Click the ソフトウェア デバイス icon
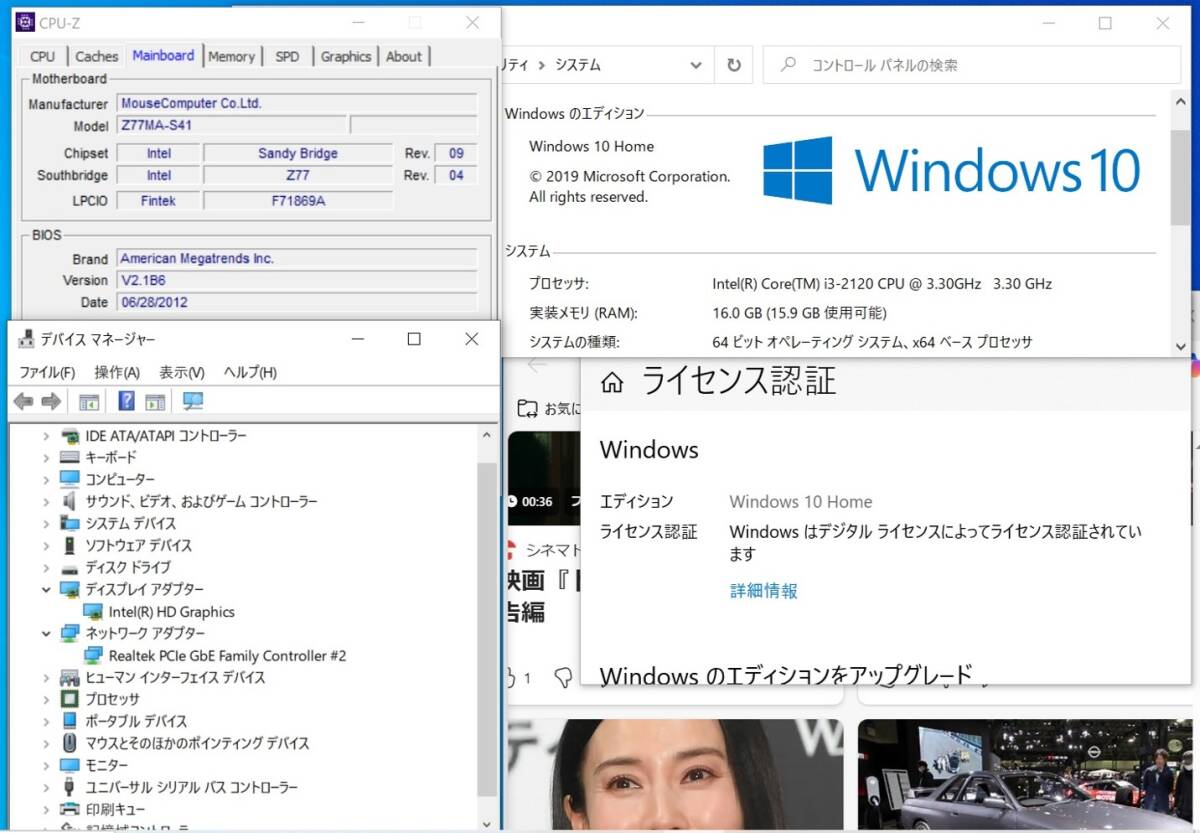 (70, 546)
